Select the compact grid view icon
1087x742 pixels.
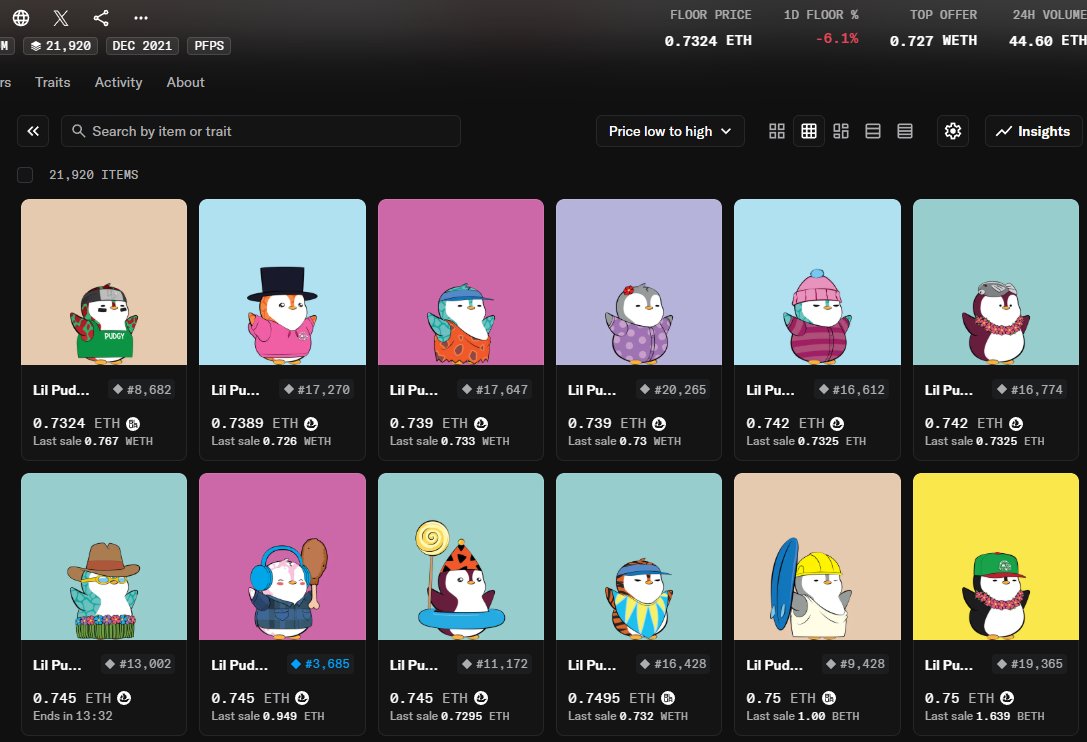tap(808, 131)
